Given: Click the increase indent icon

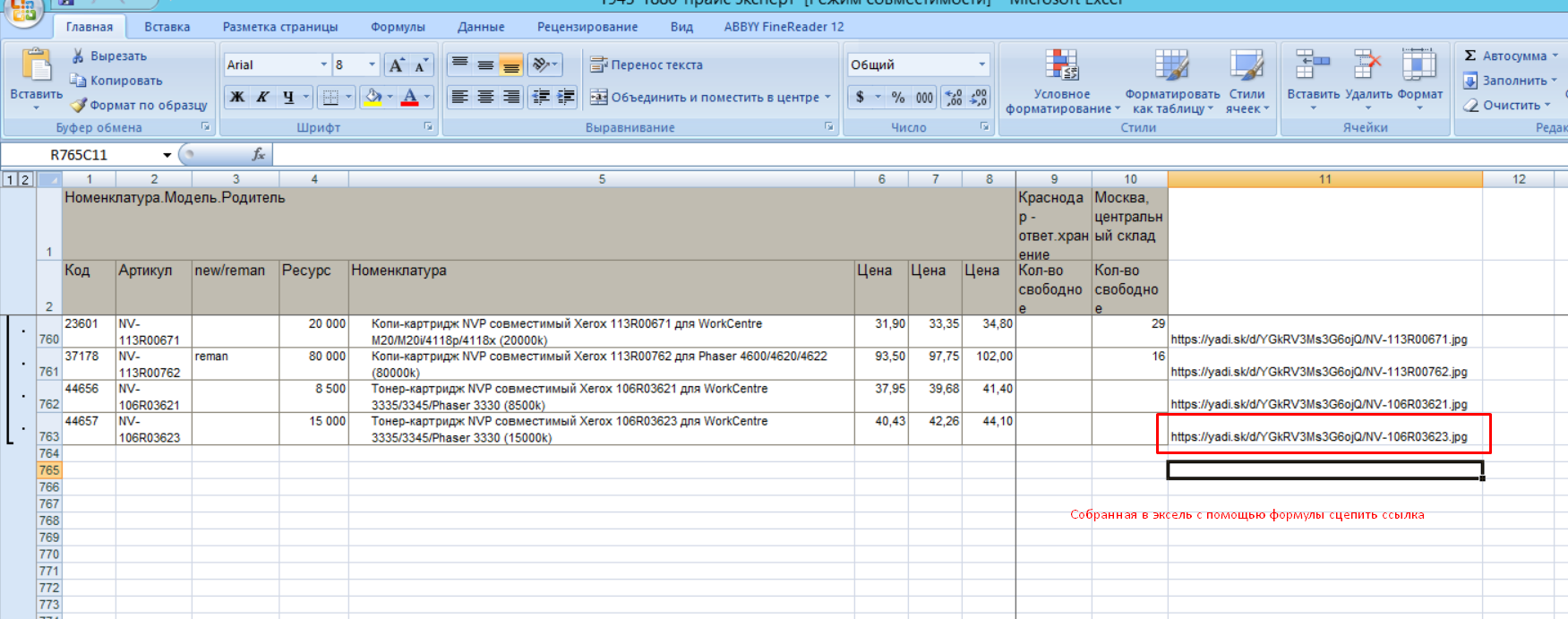Looking at the screenshot, I should [x=566, y=97].
